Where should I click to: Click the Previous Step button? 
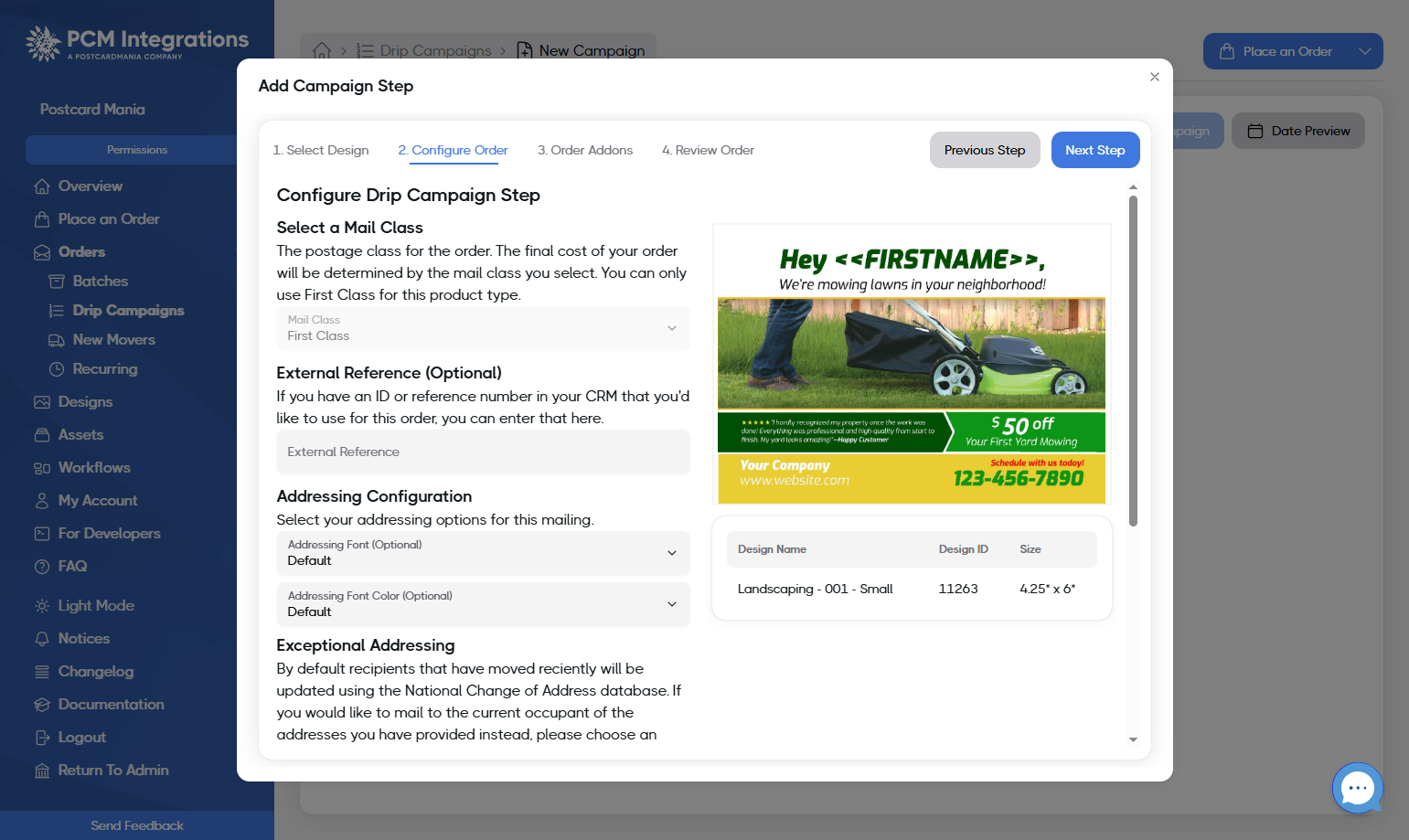985,150
